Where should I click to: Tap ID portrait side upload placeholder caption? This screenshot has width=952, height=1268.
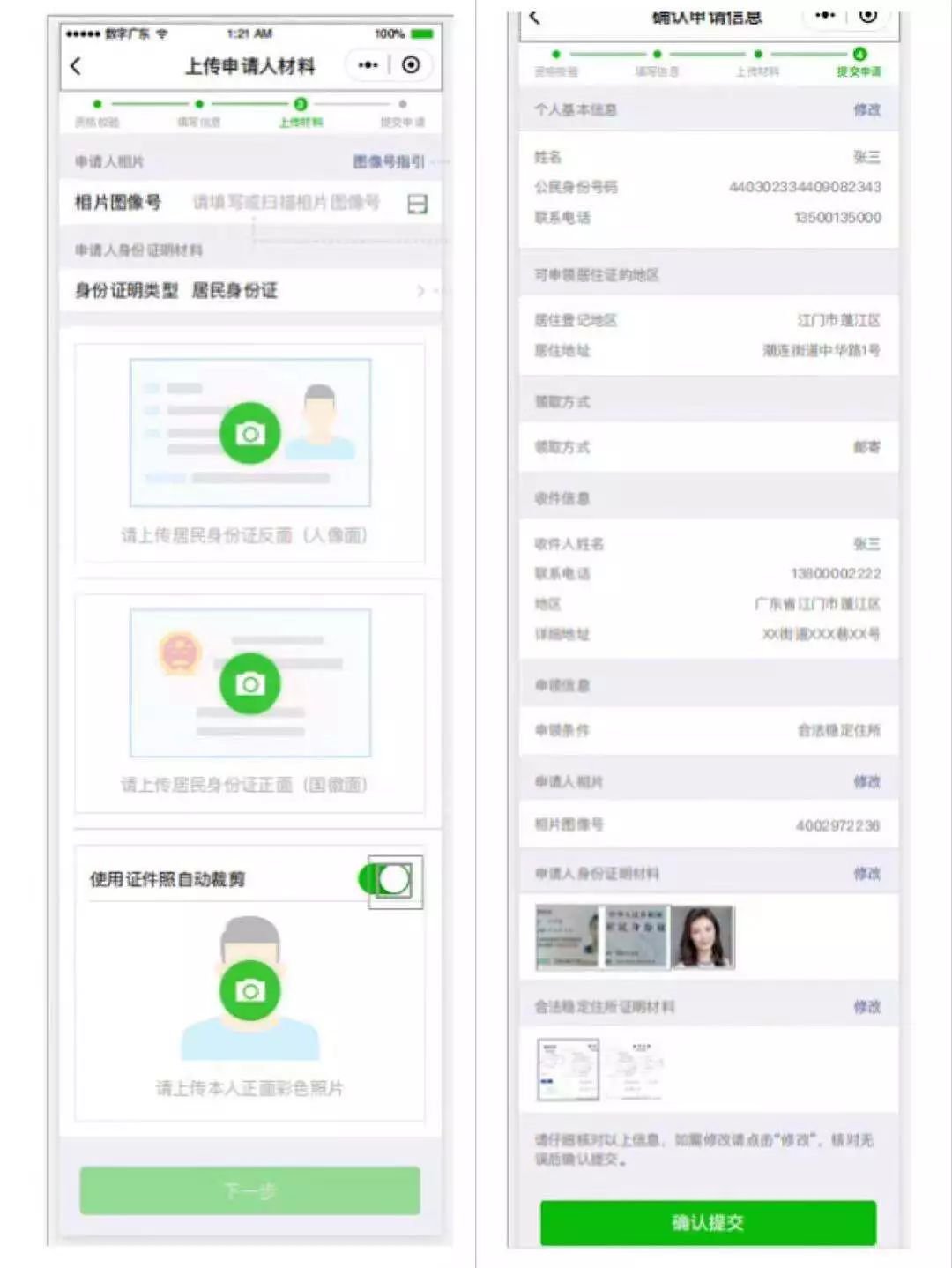(244, 535)
